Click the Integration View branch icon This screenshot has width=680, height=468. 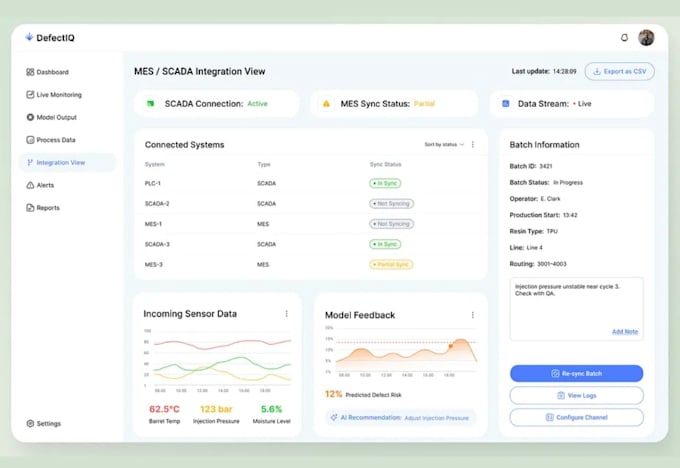(30, 163)
